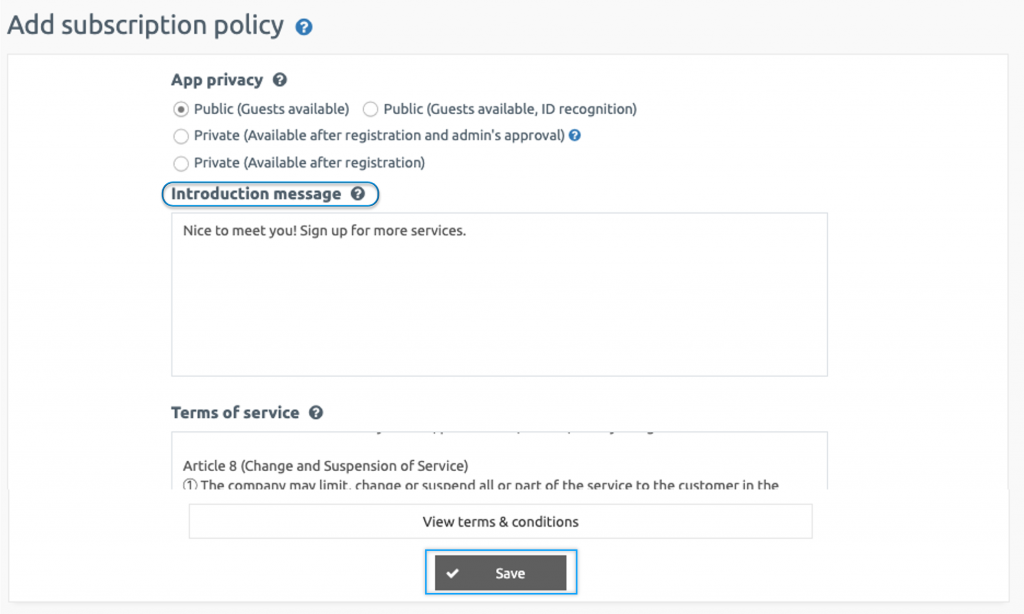
Task: Click the checkmark icon inside the Save button
Action: point(454,572)
